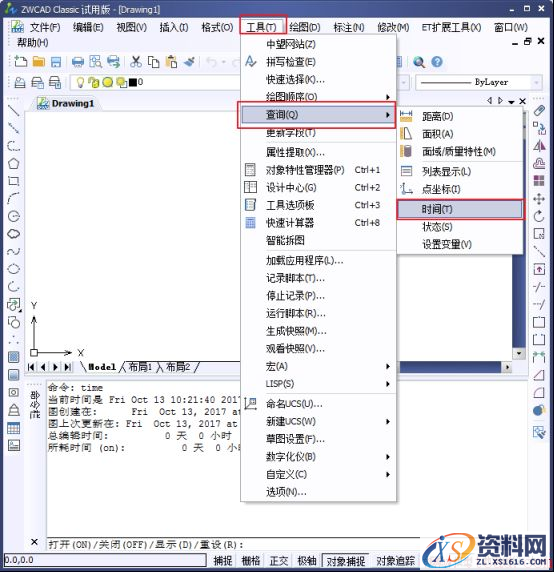
Task: Select the Move modify tool
Action: click(x=539, y=199)
